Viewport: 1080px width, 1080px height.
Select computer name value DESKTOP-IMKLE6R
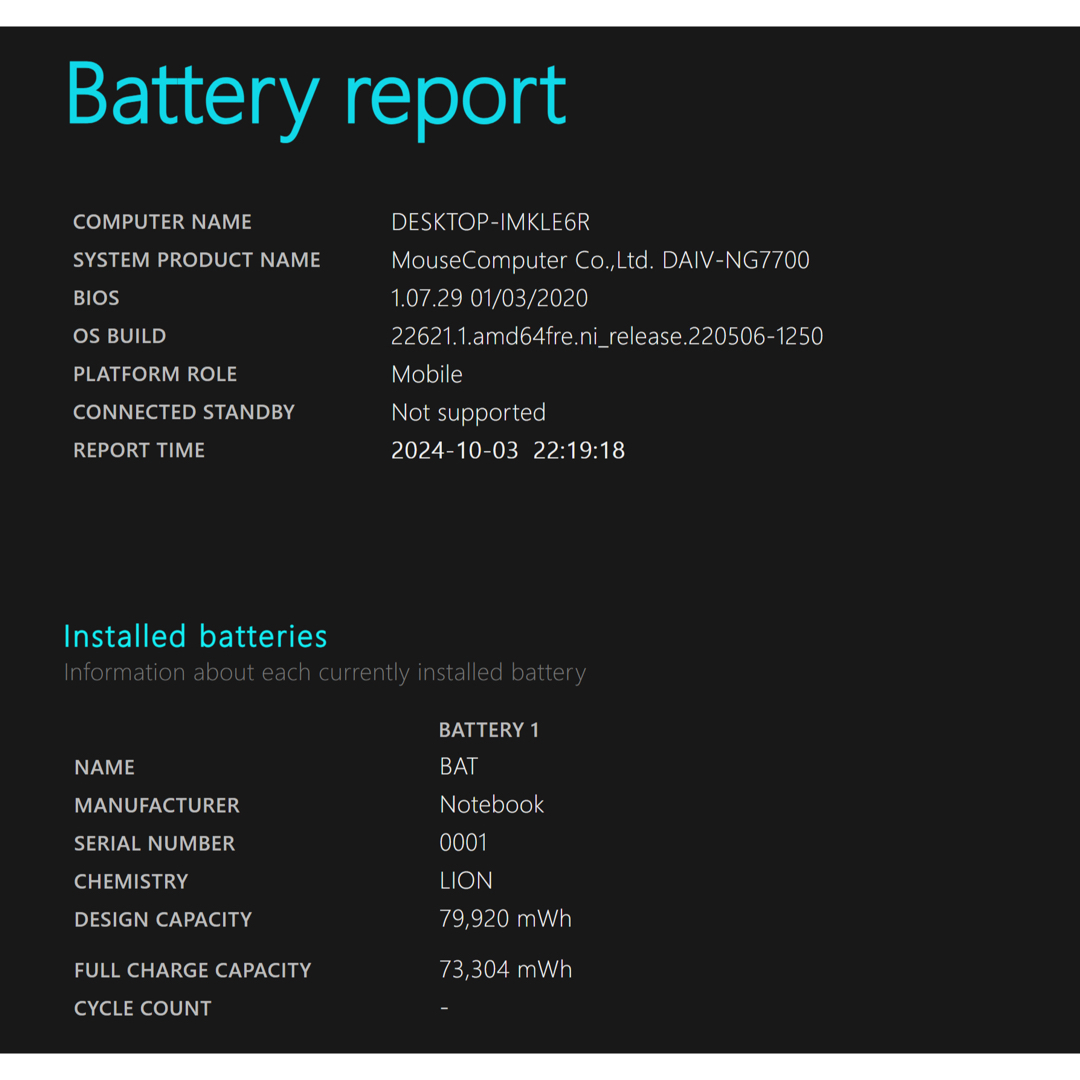click(490, 222)
